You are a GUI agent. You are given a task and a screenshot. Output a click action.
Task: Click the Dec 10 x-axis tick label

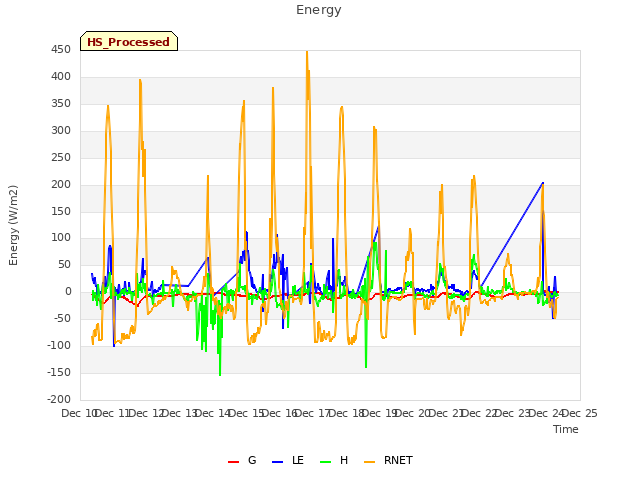point(79,413)
